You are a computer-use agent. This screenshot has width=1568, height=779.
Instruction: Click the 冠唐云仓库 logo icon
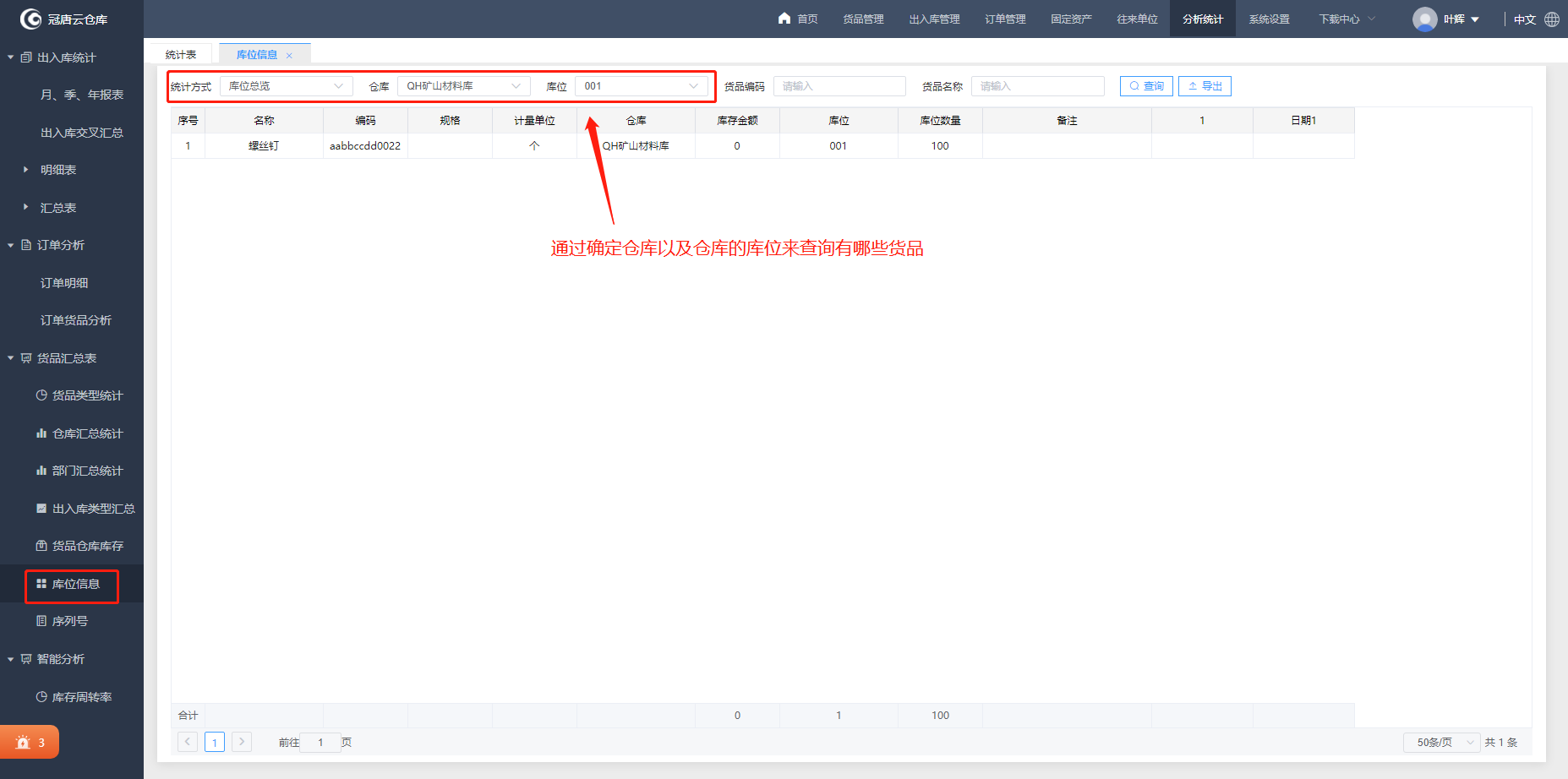coord(30,19)
